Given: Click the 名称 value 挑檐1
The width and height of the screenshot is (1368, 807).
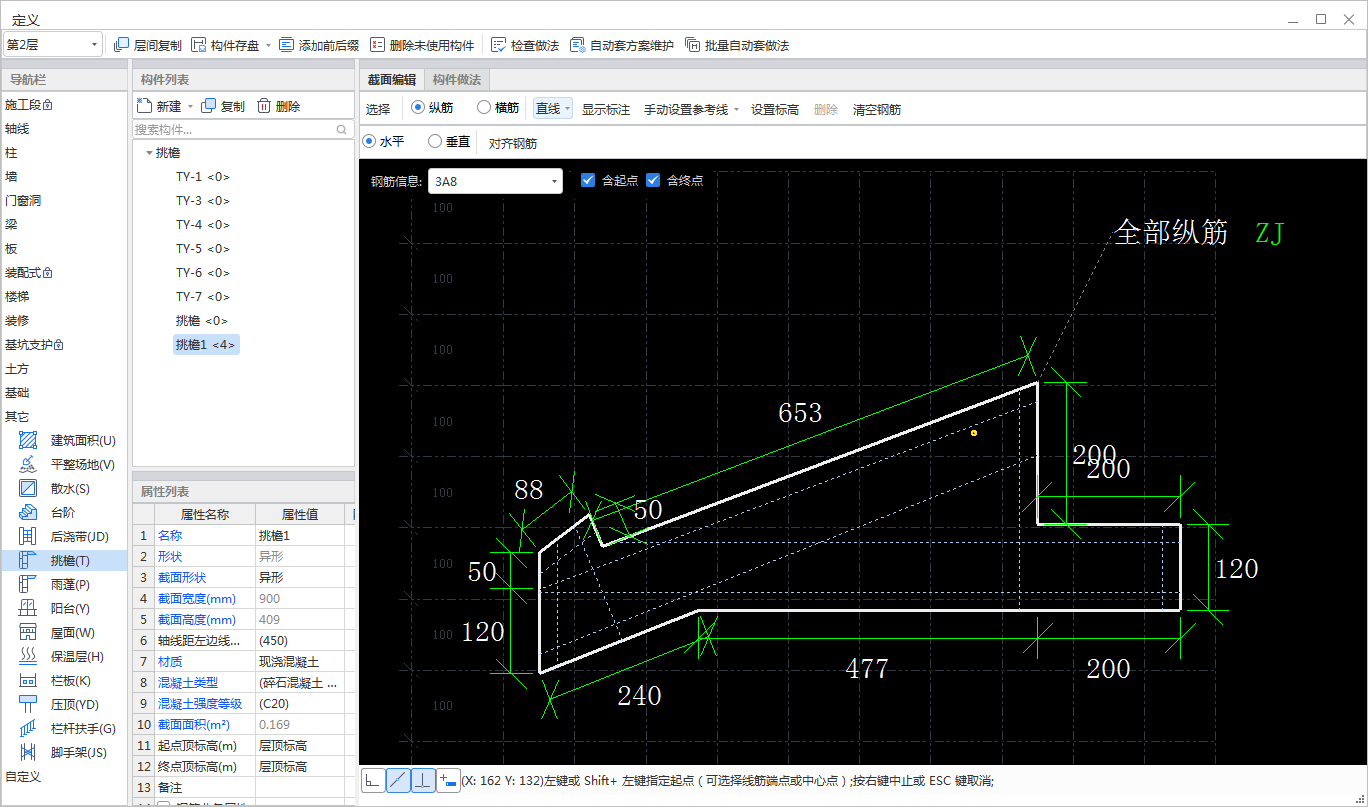Looking at the screenshot, I should (300, 536).
